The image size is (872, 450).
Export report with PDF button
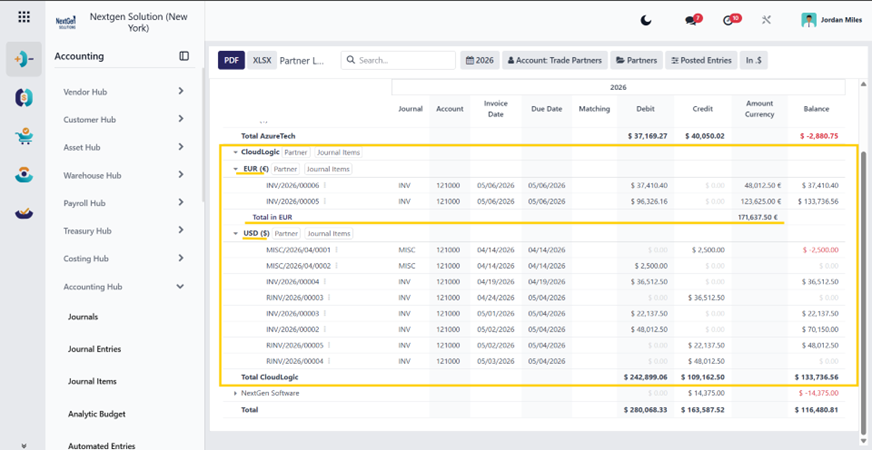[231, 60]
